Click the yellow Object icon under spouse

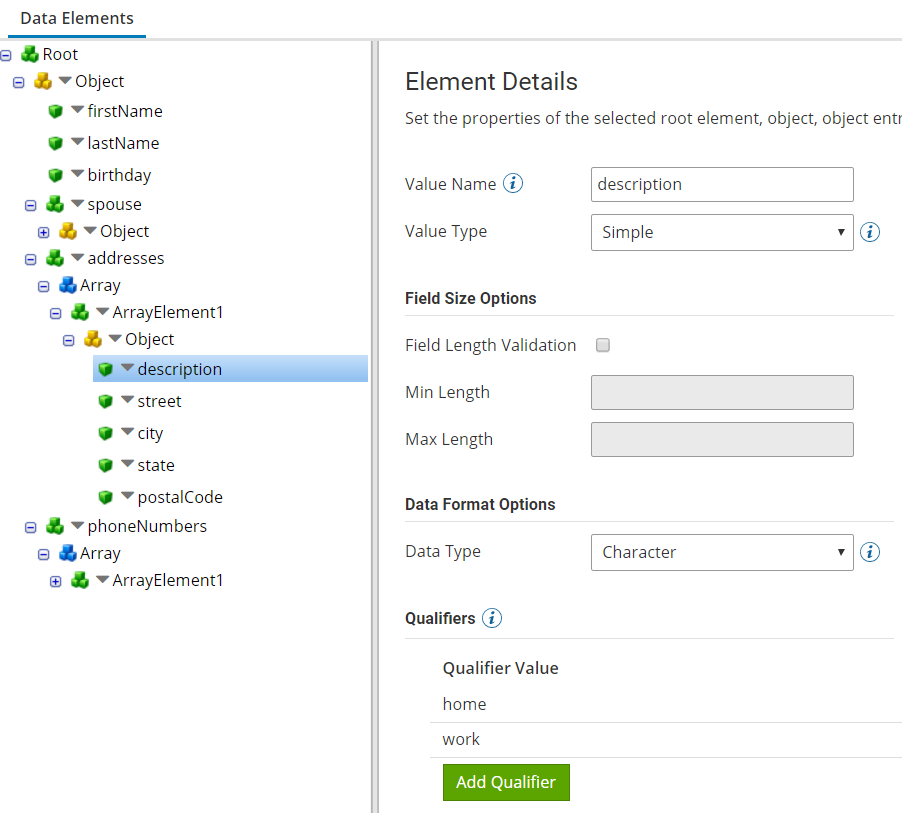67,231
